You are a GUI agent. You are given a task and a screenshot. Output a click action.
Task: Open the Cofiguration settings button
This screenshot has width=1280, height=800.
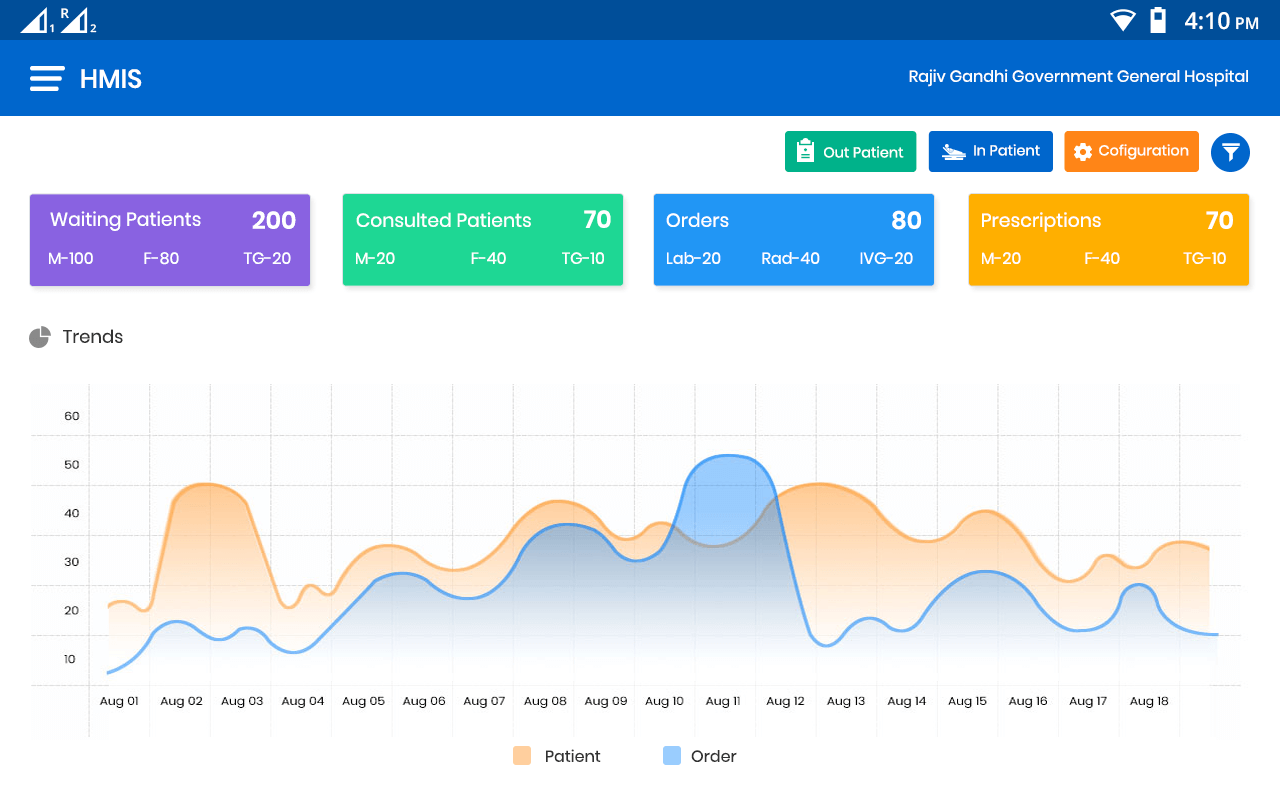click(1131, 152)
